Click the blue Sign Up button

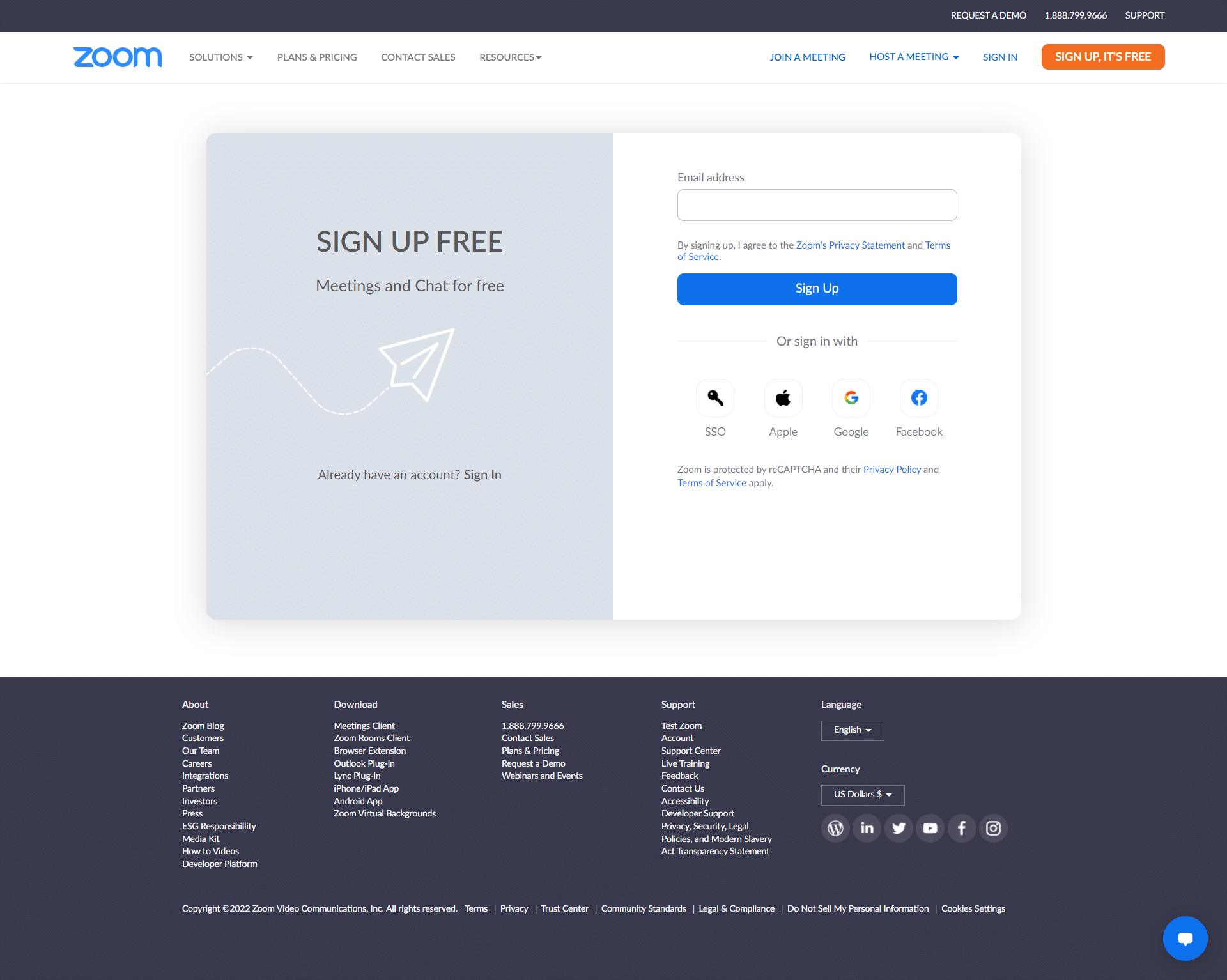coord(817,289)
